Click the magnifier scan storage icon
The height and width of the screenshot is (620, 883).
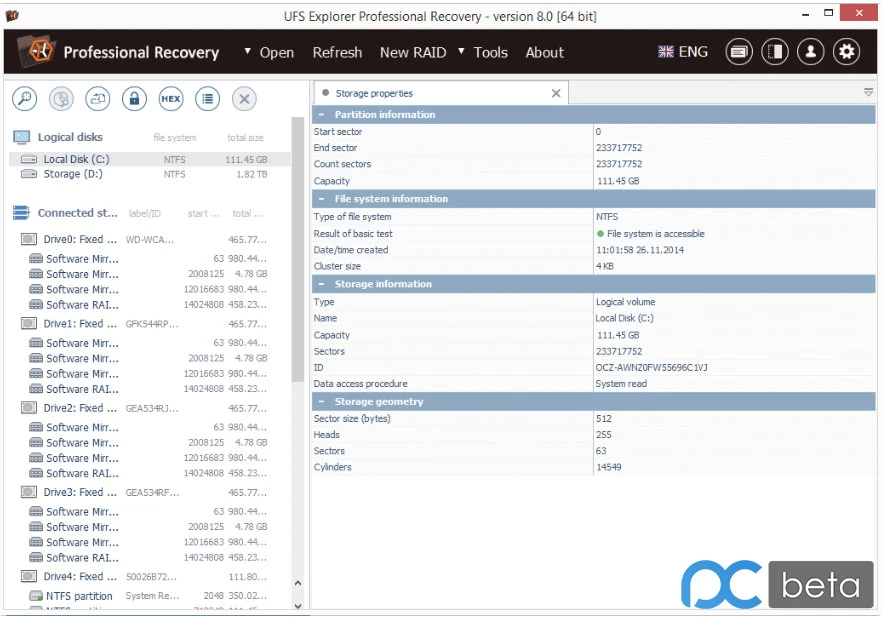pyautogui.click(x=24, y=99)
